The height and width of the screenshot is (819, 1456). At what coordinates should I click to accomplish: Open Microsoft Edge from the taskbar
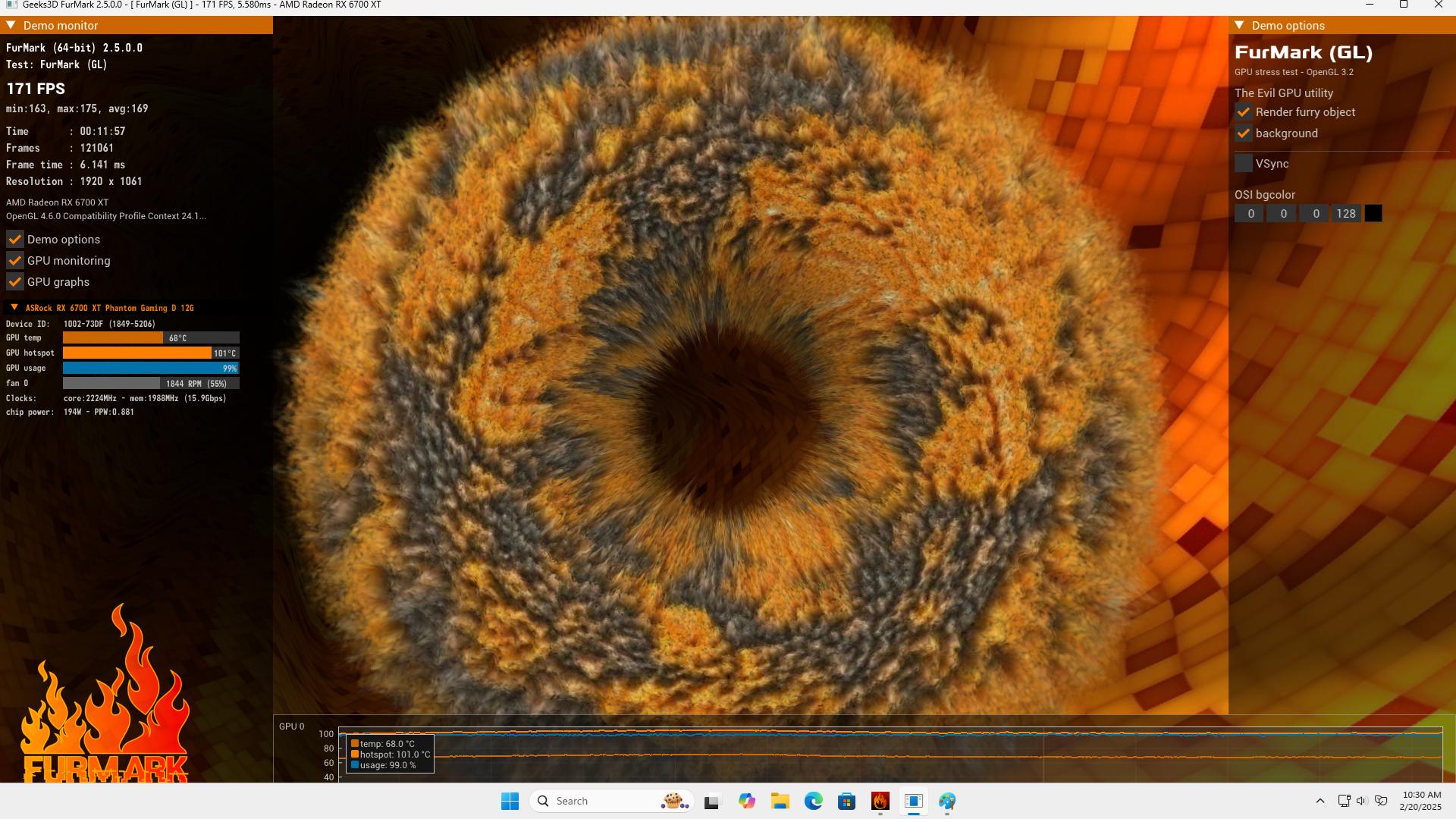pos(814,801)
